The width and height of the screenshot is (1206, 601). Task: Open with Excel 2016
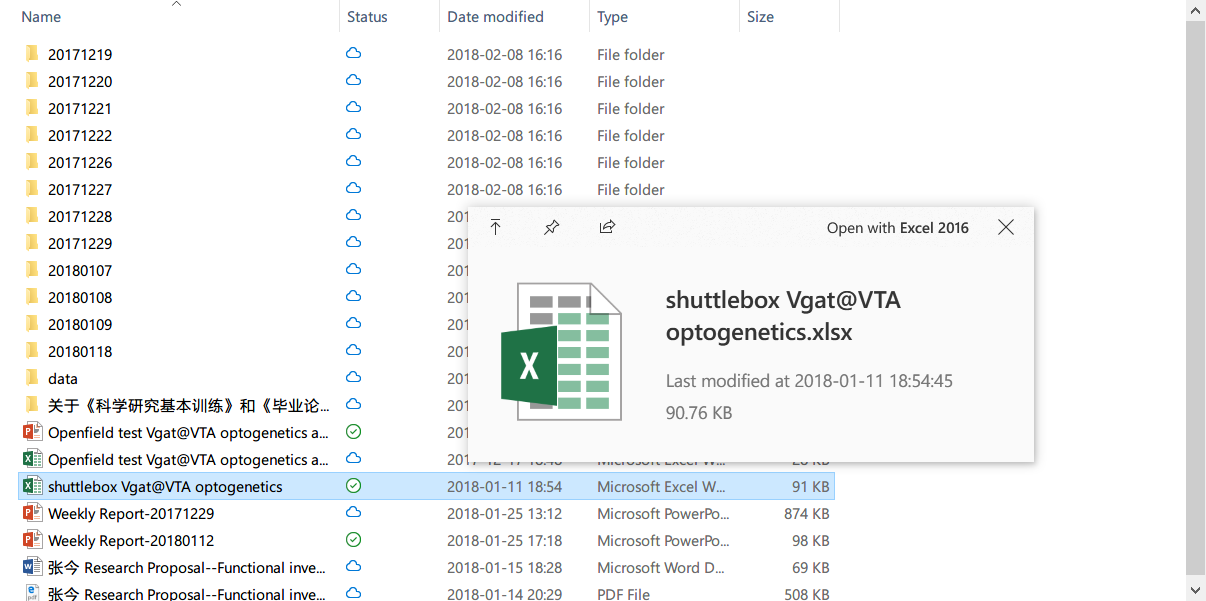(x=897, y=227)
